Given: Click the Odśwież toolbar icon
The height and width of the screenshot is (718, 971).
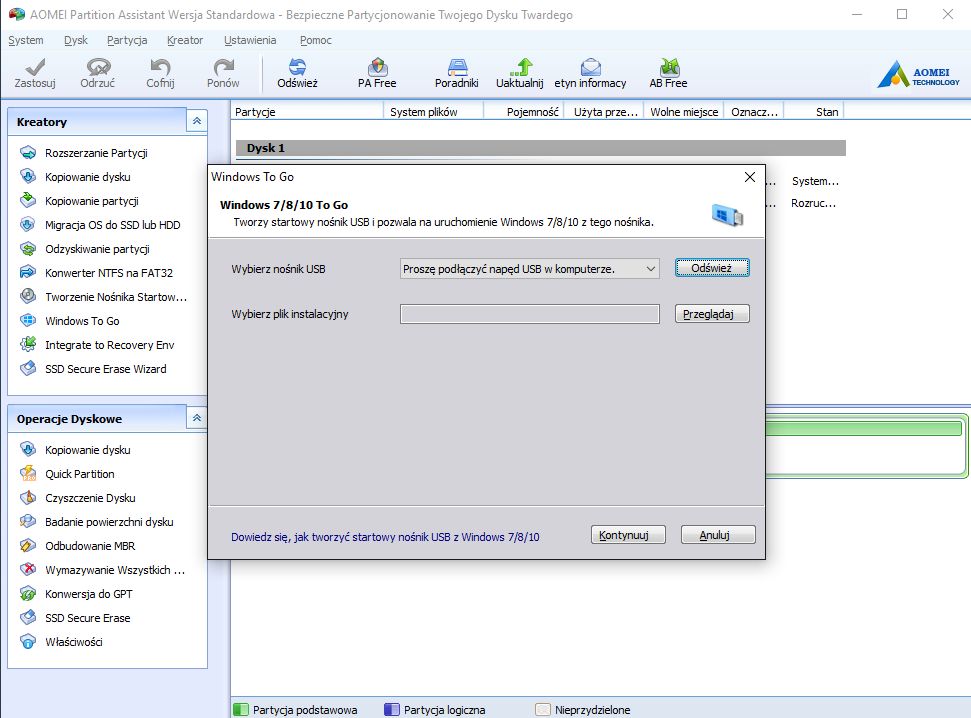Looking at the screenshot, I should click(x=297, y=66).
